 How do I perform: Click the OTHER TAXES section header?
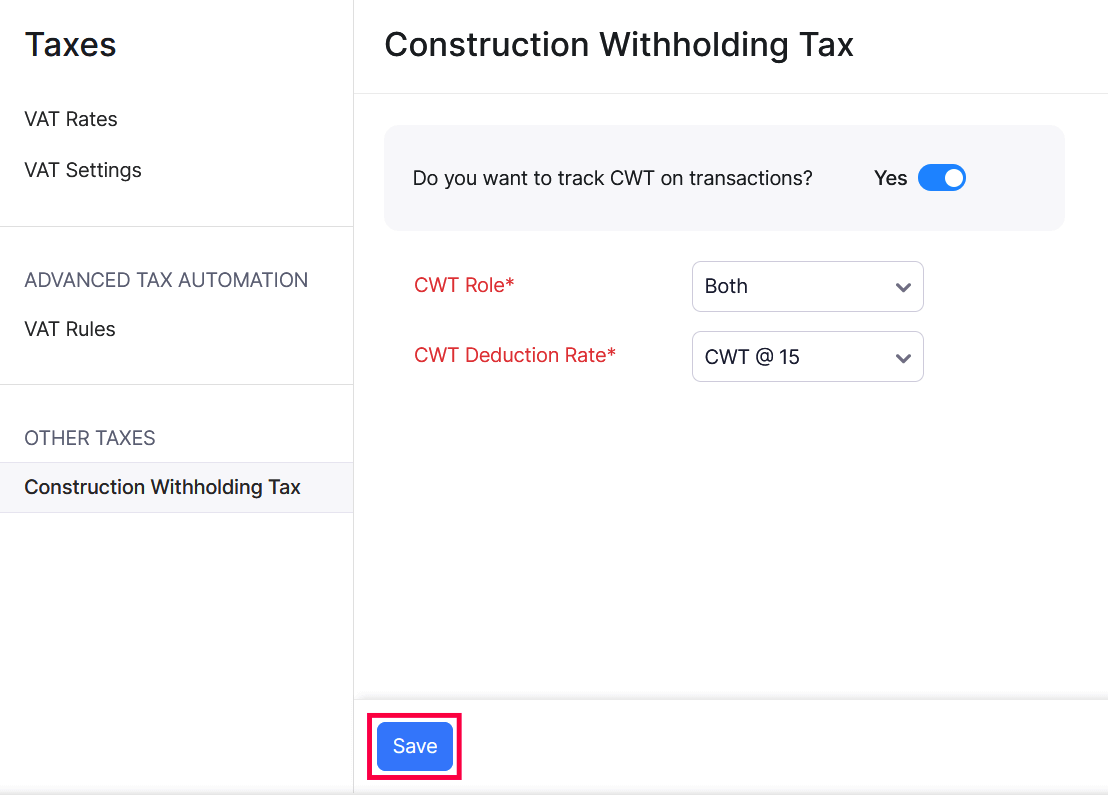[x=90, y=438]
